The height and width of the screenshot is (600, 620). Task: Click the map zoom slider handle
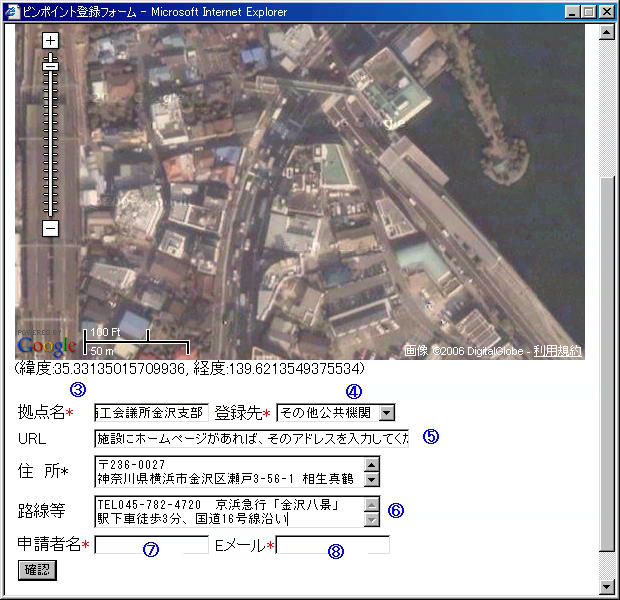[x=51, y=66]
